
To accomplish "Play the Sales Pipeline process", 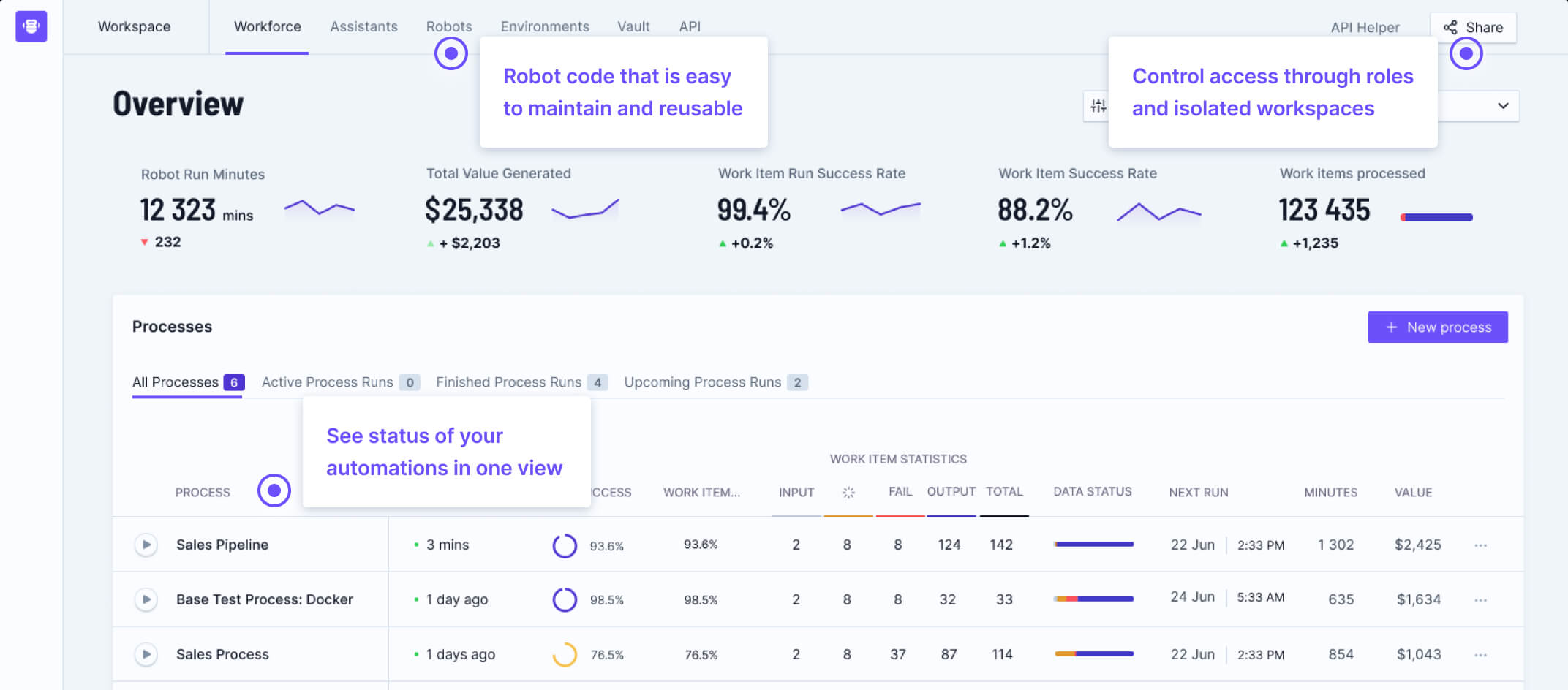I will [146, 545].
